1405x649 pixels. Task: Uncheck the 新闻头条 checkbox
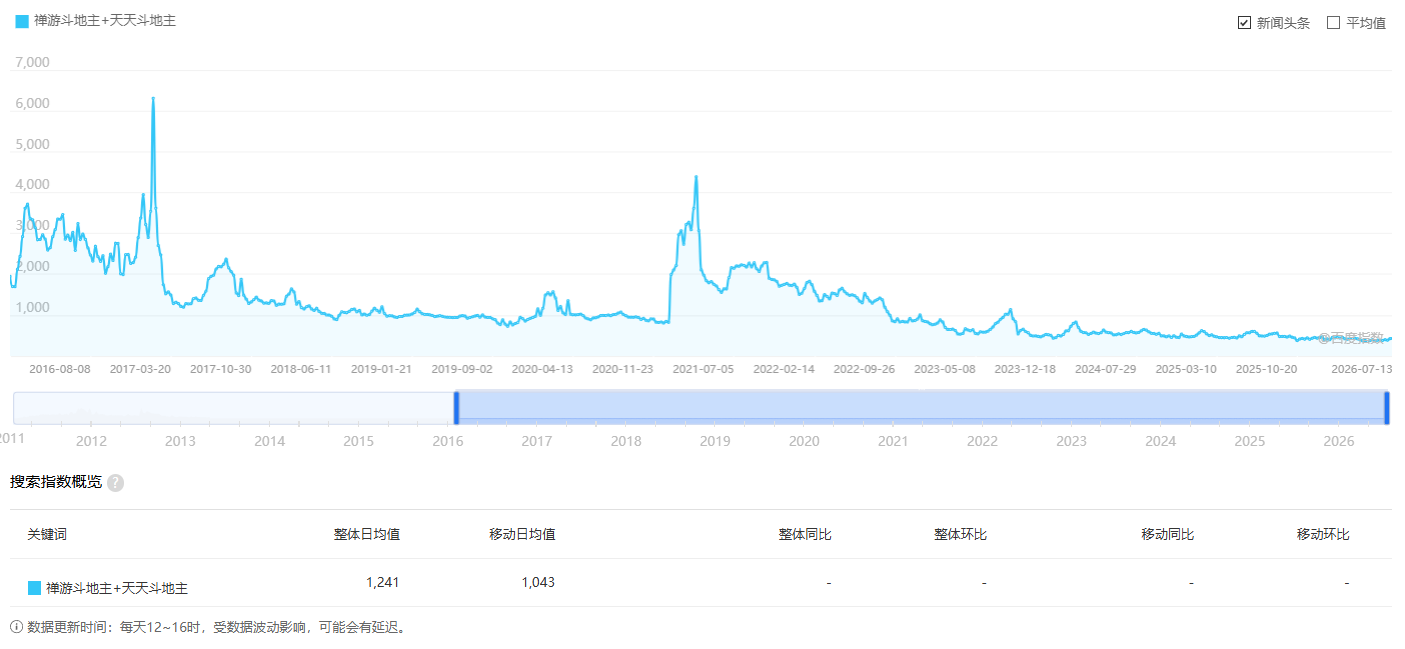click(x=1244, y=23)
